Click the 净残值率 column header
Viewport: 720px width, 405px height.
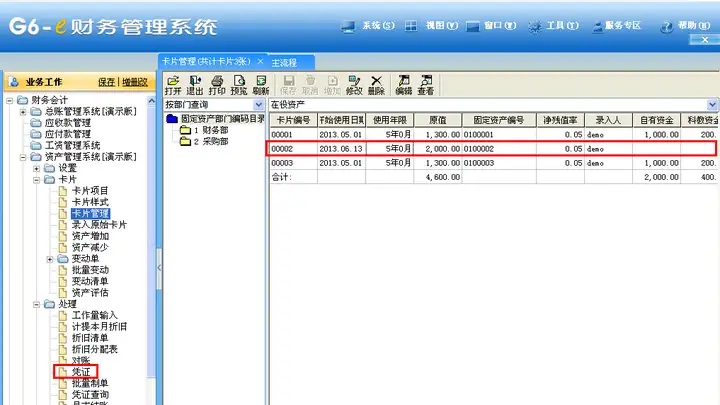[x=560, y=120]
